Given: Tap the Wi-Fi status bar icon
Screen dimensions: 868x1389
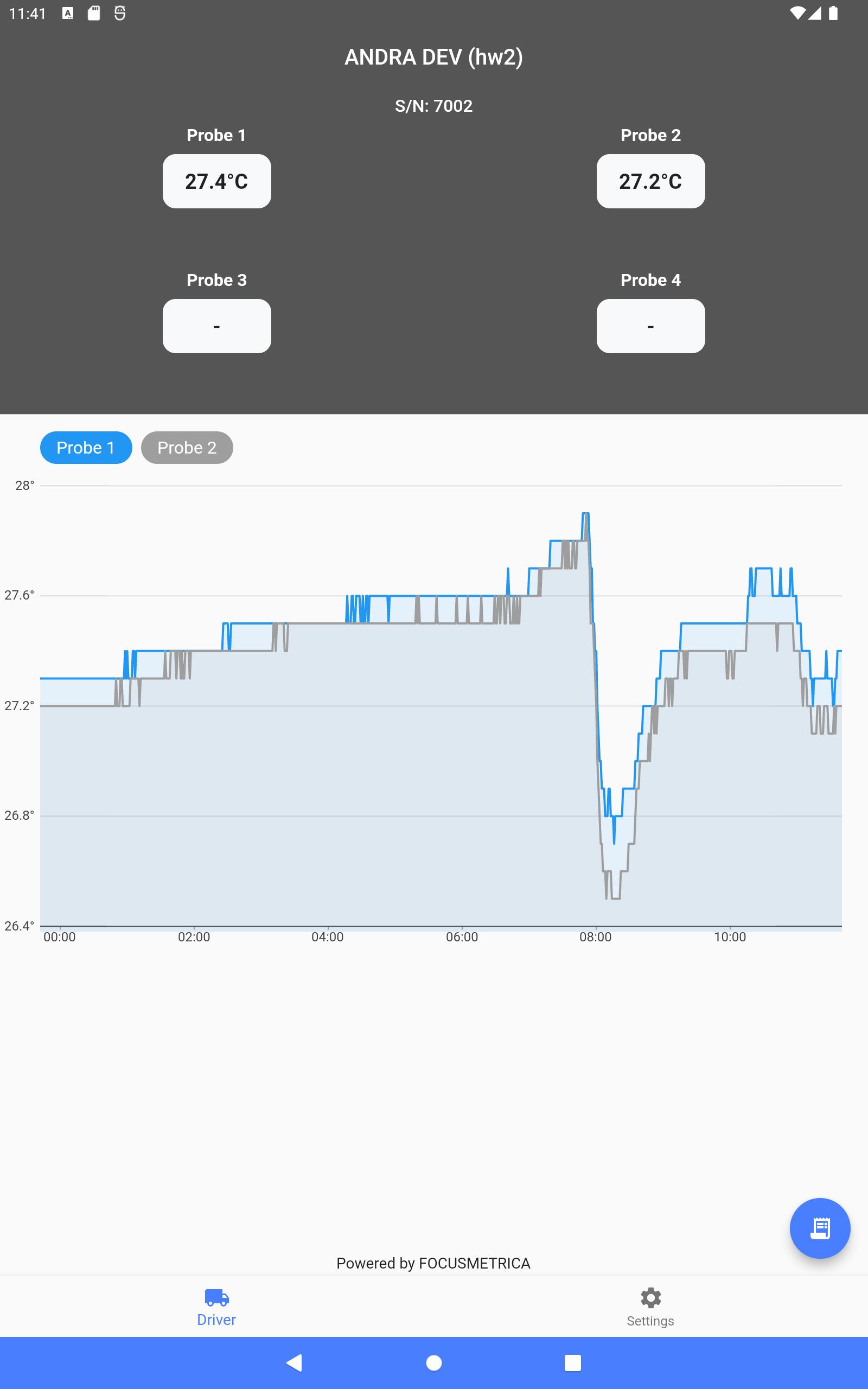Looking at the screenshot, I should pos(797,13).
